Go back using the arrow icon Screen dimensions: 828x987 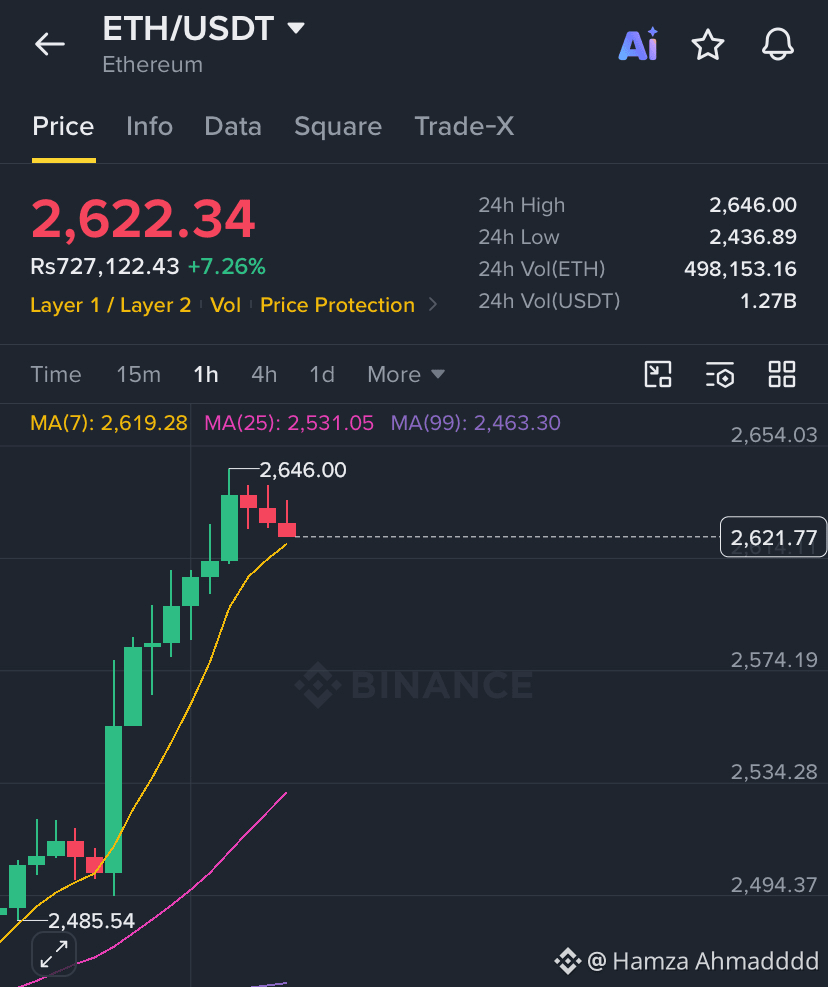(x=50, y=44)
